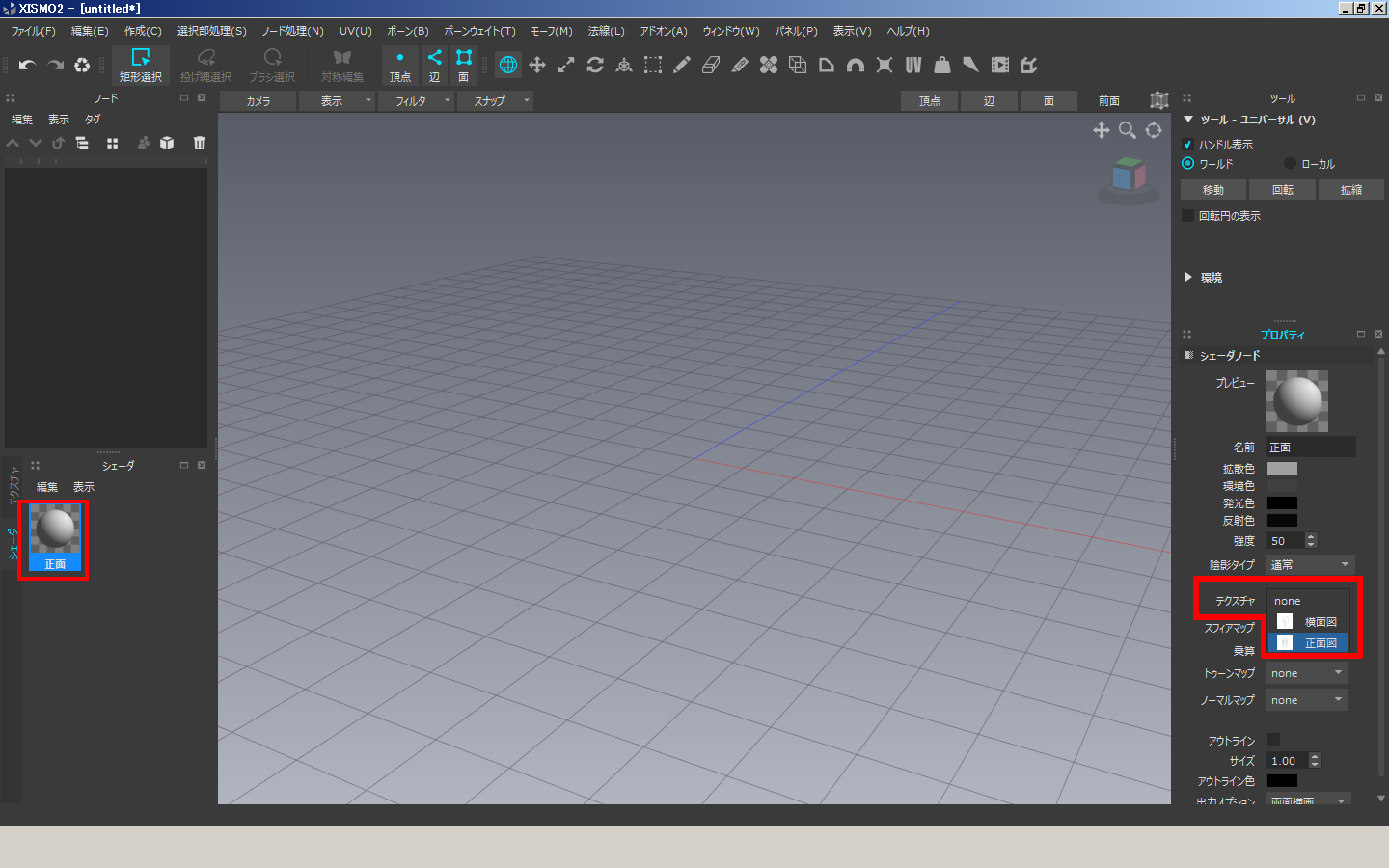Viewport: 1389px width, 868px height.
Task: Open the 選択部処理(S) menu
Action: pos(211,31)
